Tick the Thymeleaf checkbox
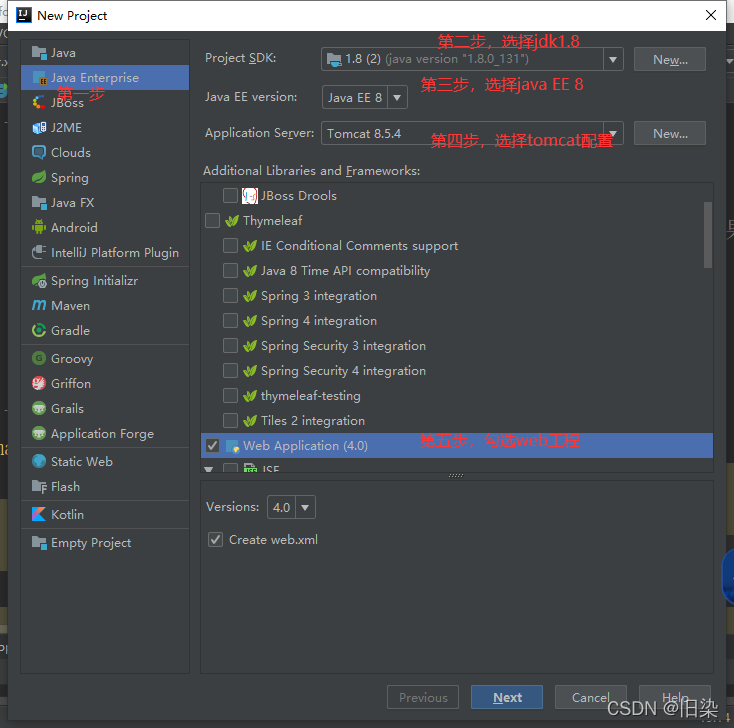The width and height of the screenshot is (734, 728). (213, 221)
